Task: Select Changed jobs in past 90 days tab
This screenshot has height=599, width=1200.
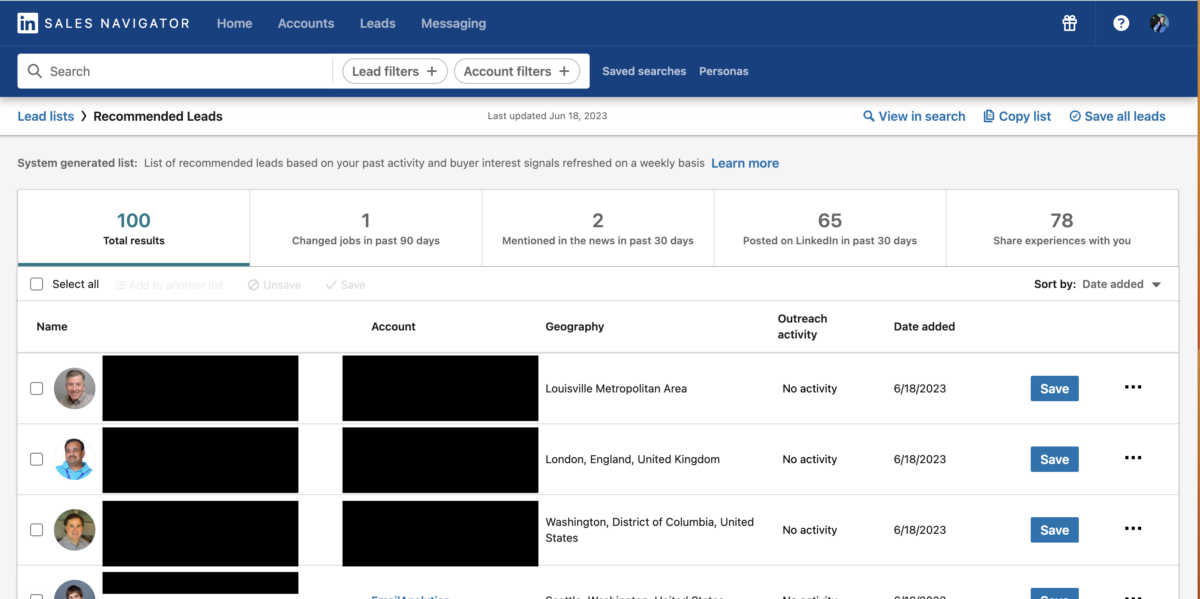Action: 366,228
